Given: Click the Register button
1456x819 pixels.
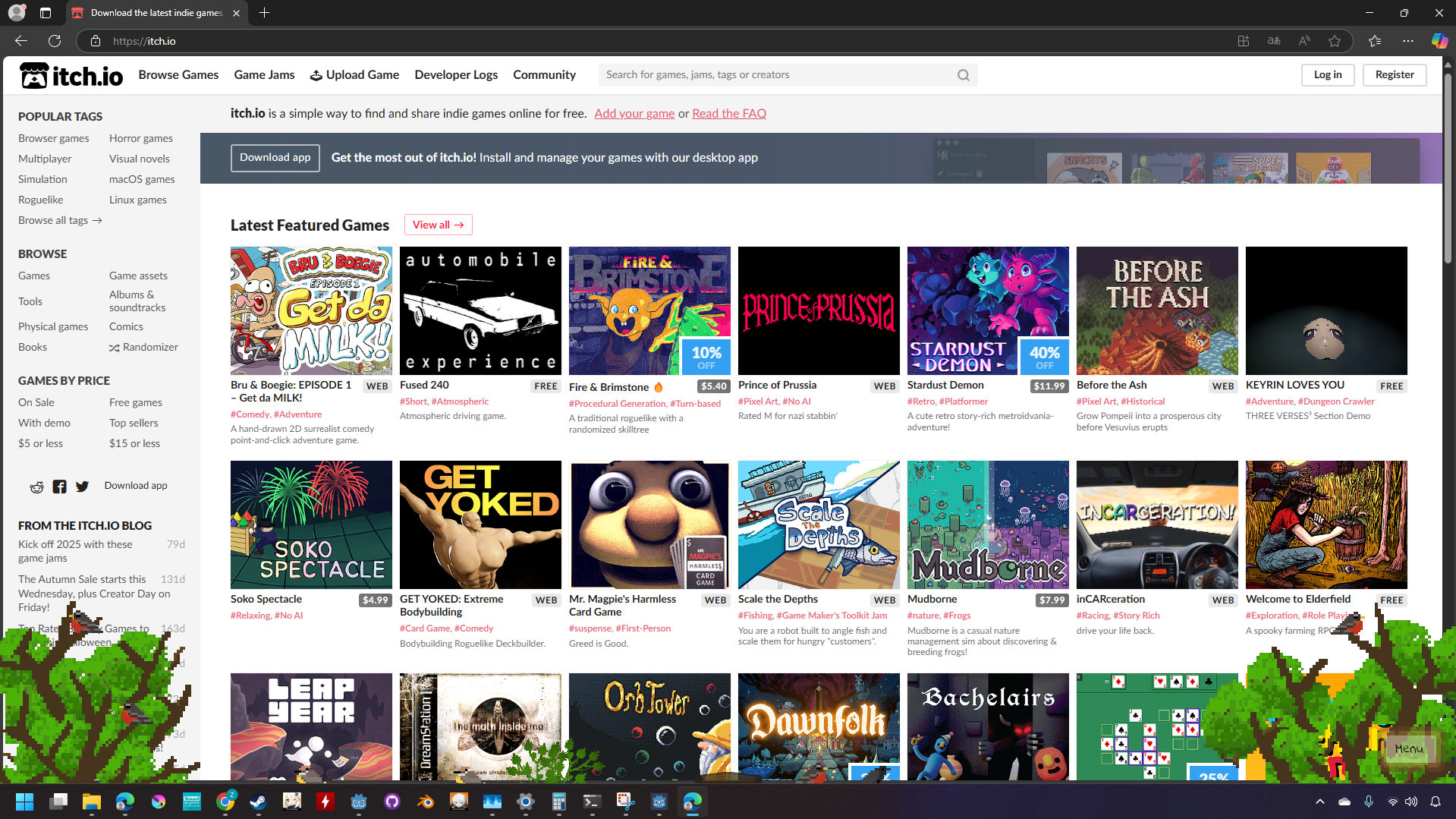Looking at the screenshot, I should pos(1395,75).
